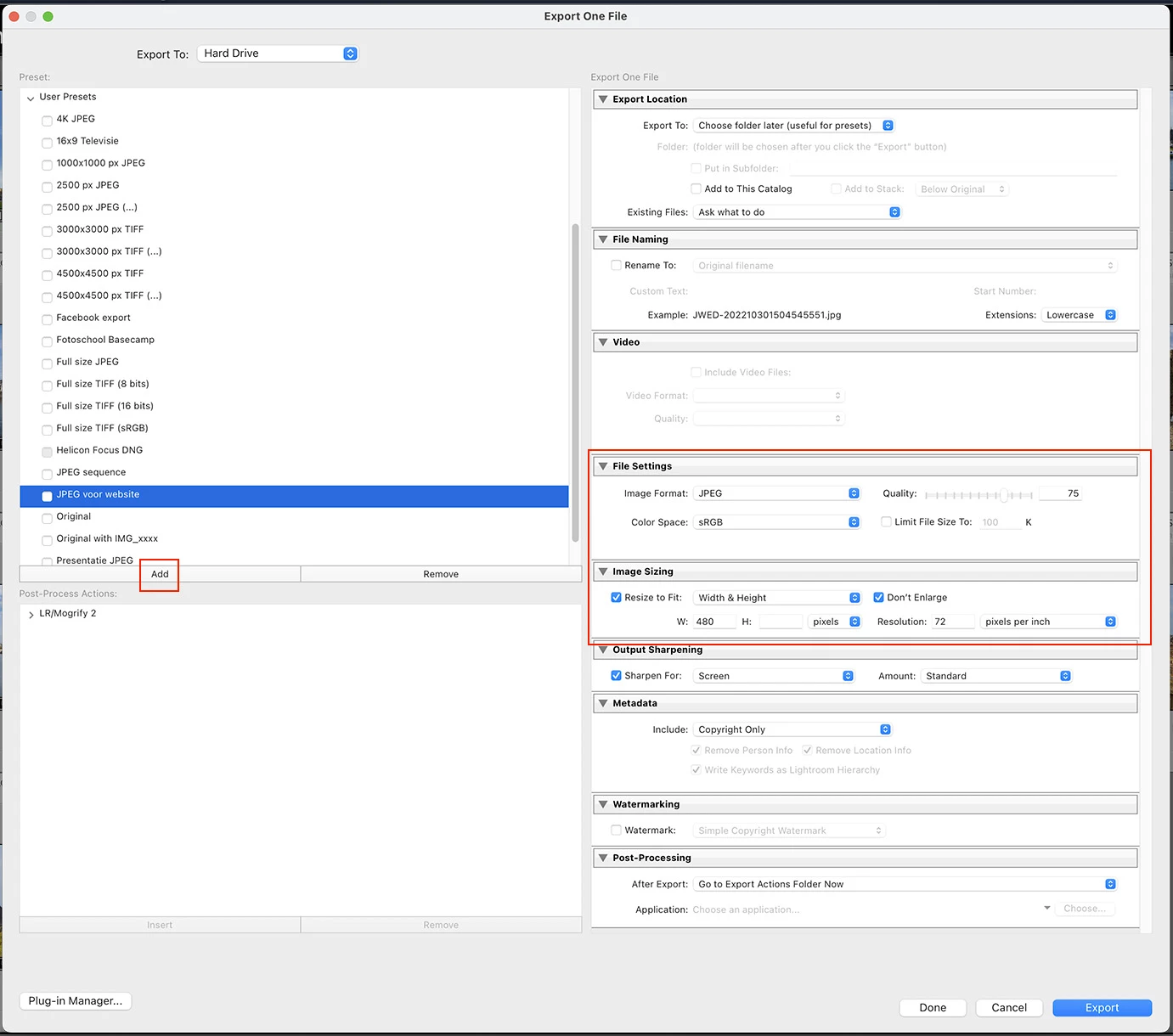The image size is (1173, 1036).
Task: Disable the Resize to Fit checkbox
Action: (x=616, y=598)
